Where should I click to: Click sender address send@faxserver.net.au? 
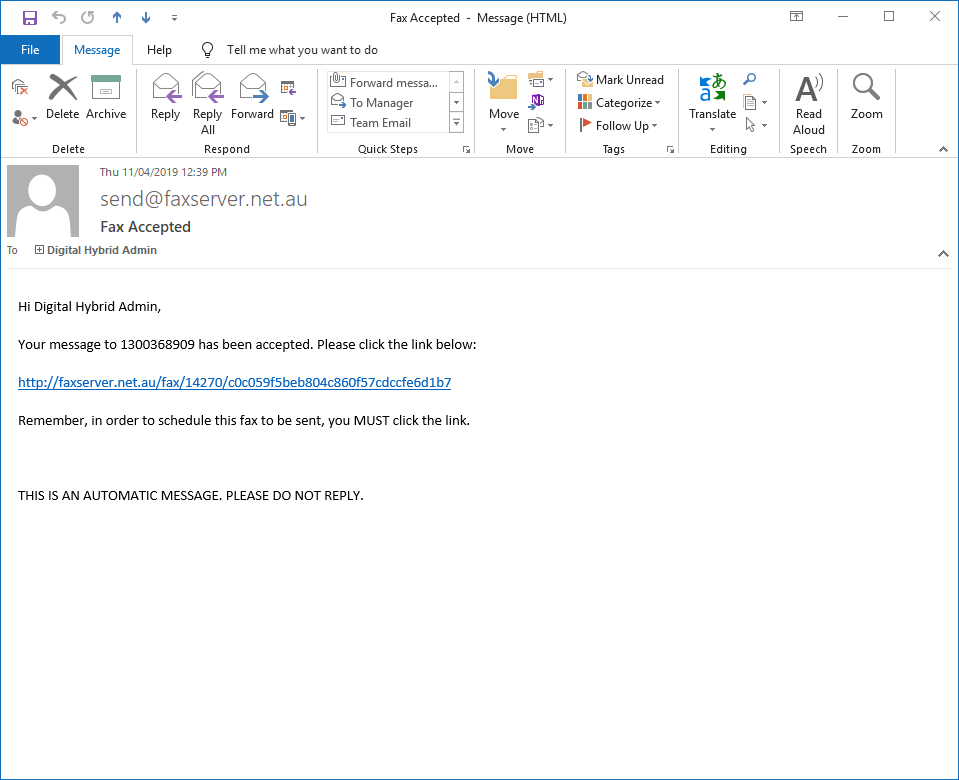(x=204, y=199)
